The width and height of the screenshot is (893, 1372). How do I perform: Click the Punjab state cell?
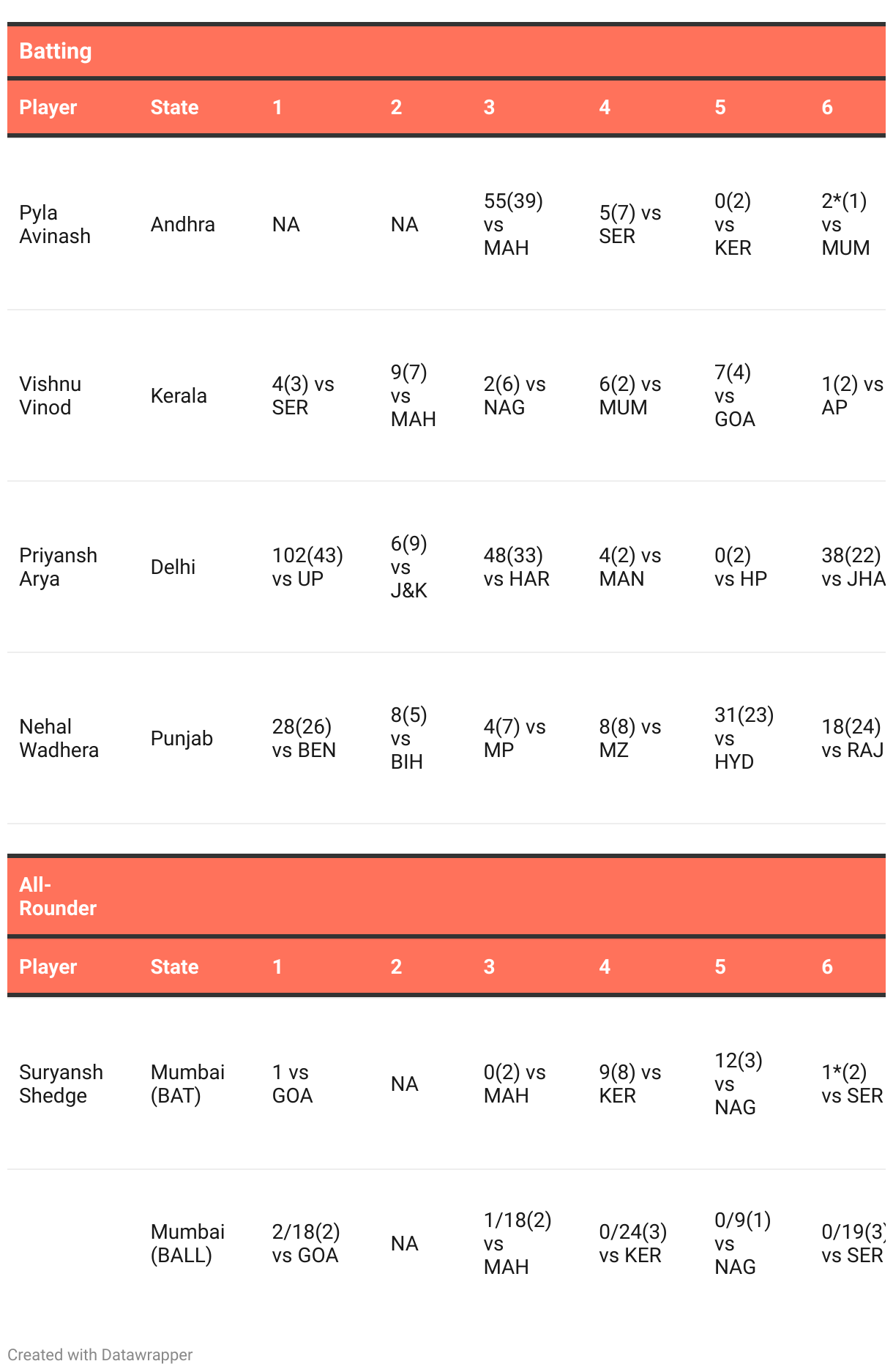click(x=182, y=738)
